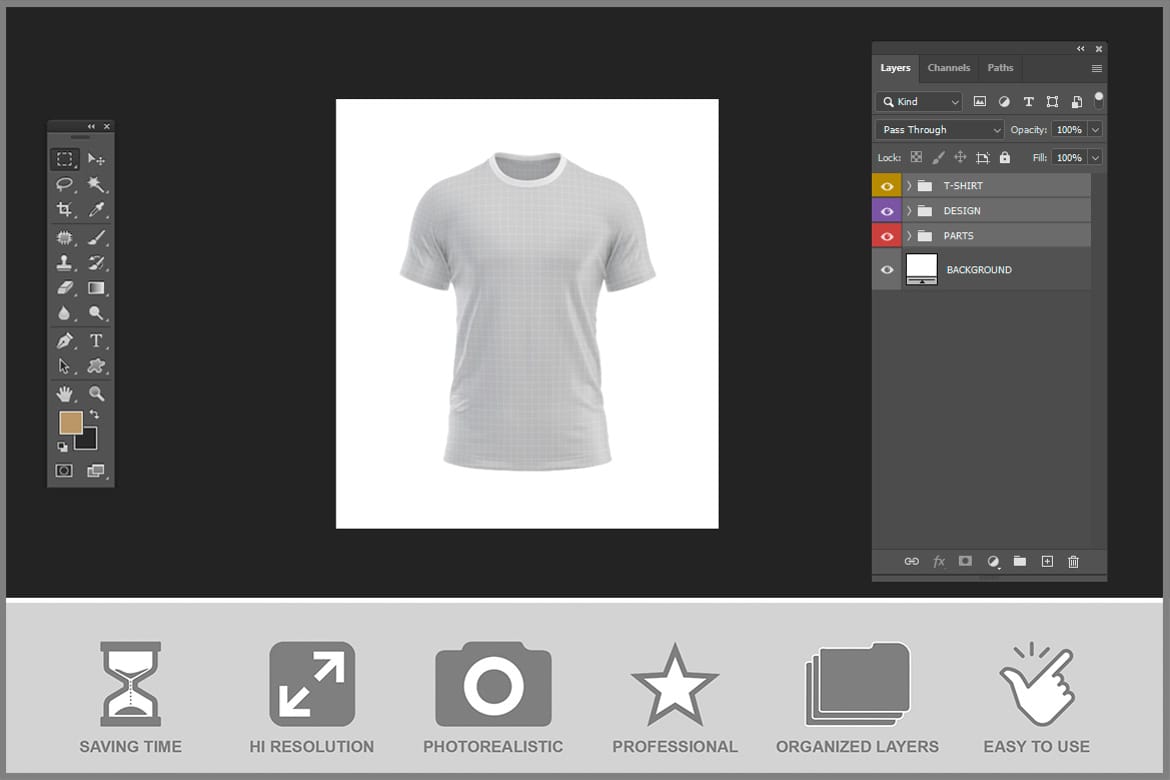Hide the BACKGROUND layer
1170x780 pixels.
click(887, 269)
